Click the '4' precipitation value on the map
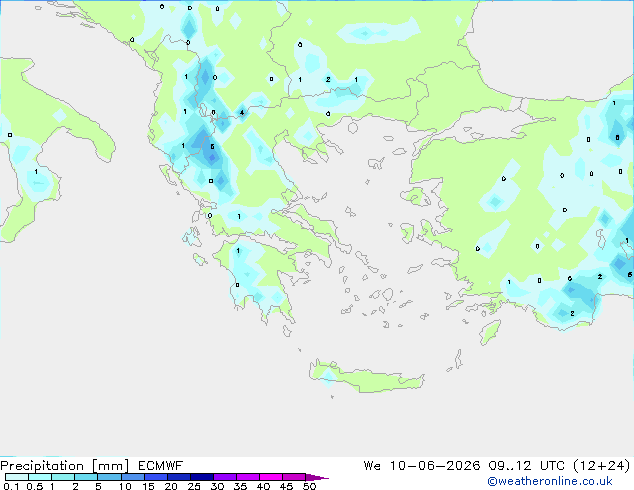This screenshot has width=634, height=490. [x=242, y=112]
